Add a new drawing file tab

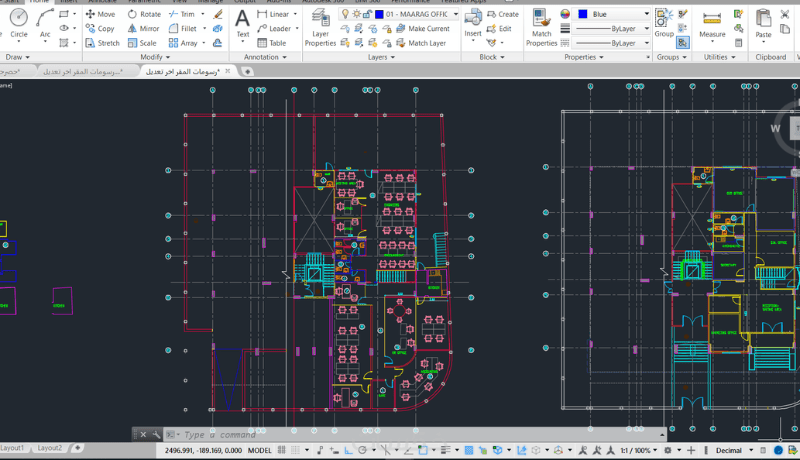[247, 71]
